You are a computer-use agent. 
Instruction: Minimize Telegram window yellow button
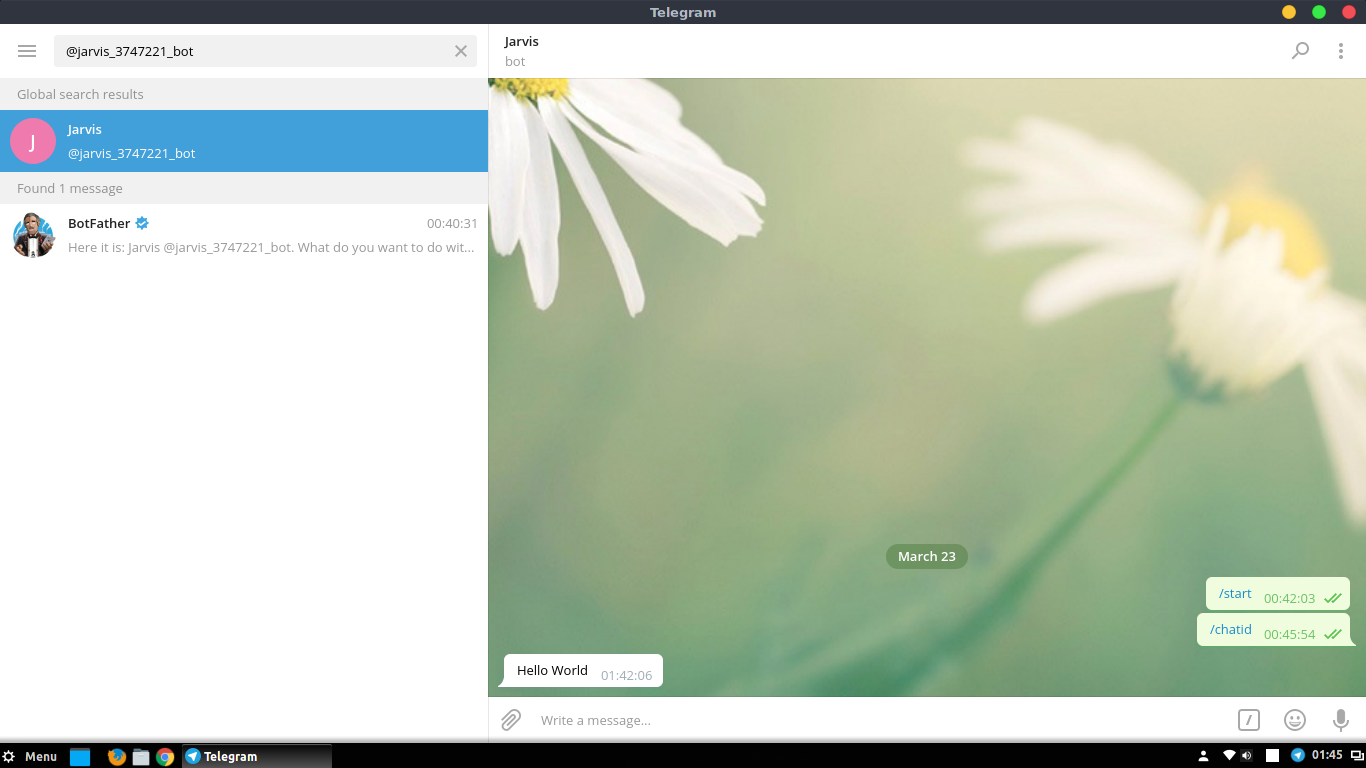pyautogui.click(x=1289, y=12)
